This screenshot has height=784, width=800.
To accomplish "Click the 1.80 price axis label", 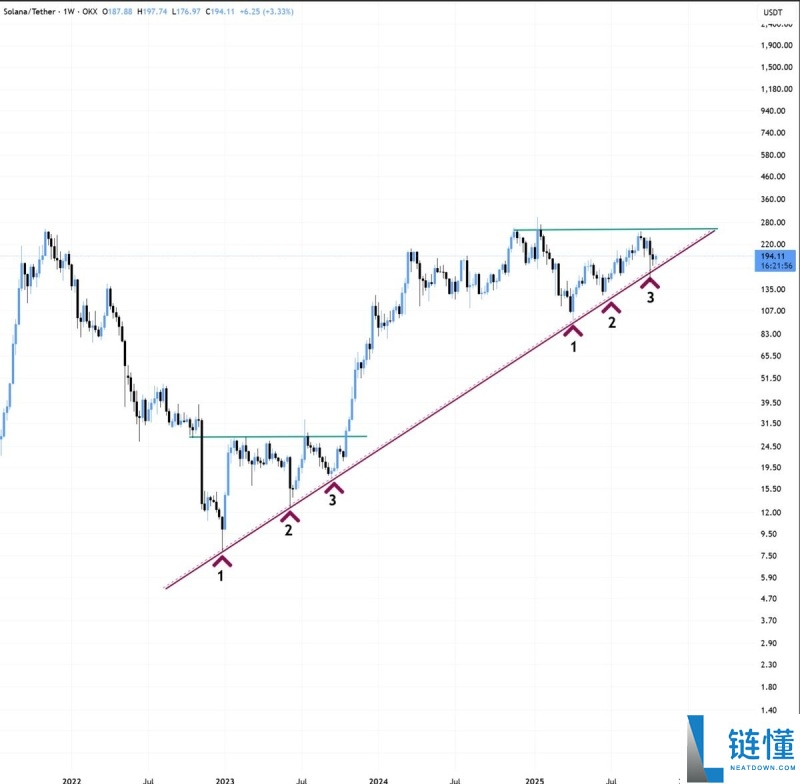I will tap(769, 687).
